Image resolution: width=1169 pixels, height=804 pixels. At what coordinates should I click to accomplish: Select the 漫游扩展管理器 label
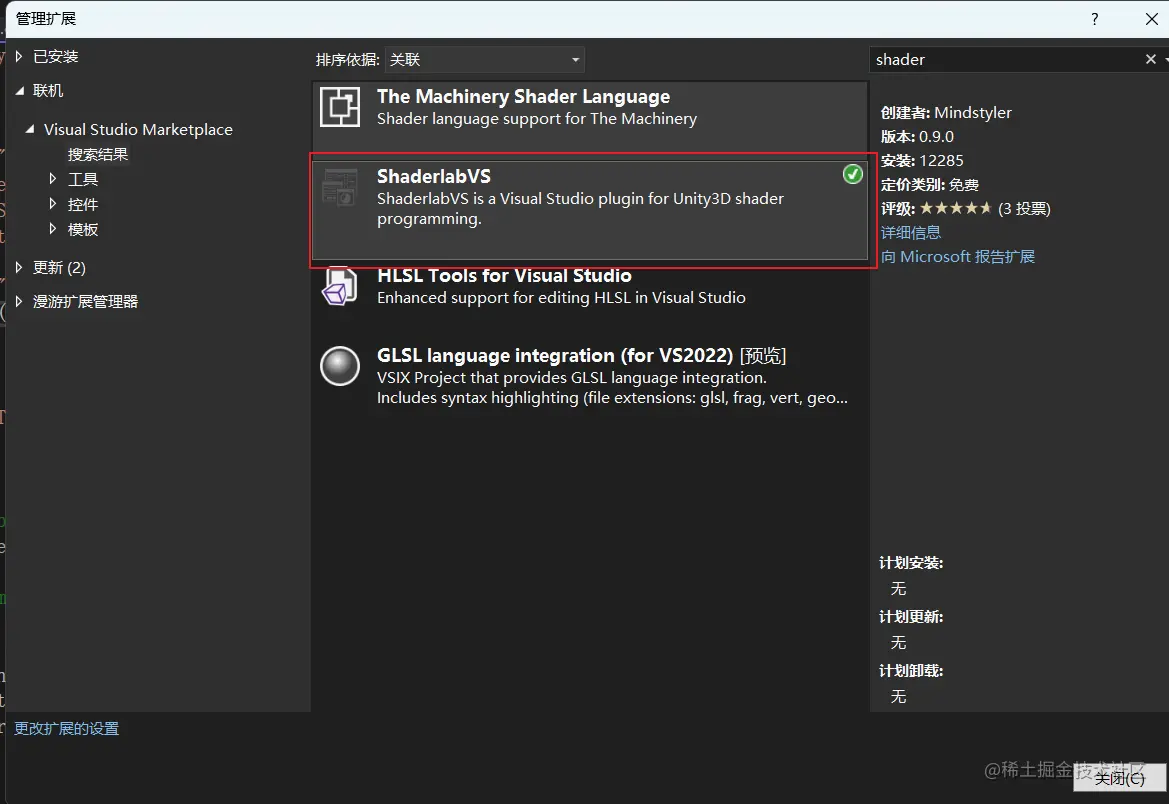[x=86, y=302]
